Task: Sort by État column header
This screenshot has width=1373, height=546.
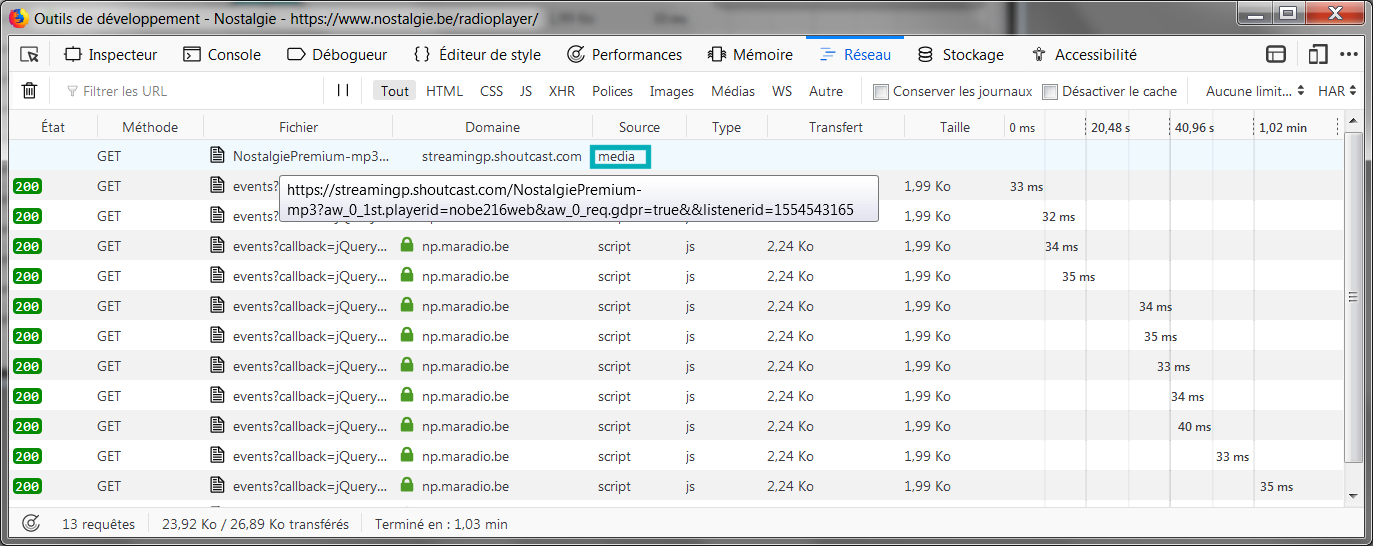Action: (53, 127)
